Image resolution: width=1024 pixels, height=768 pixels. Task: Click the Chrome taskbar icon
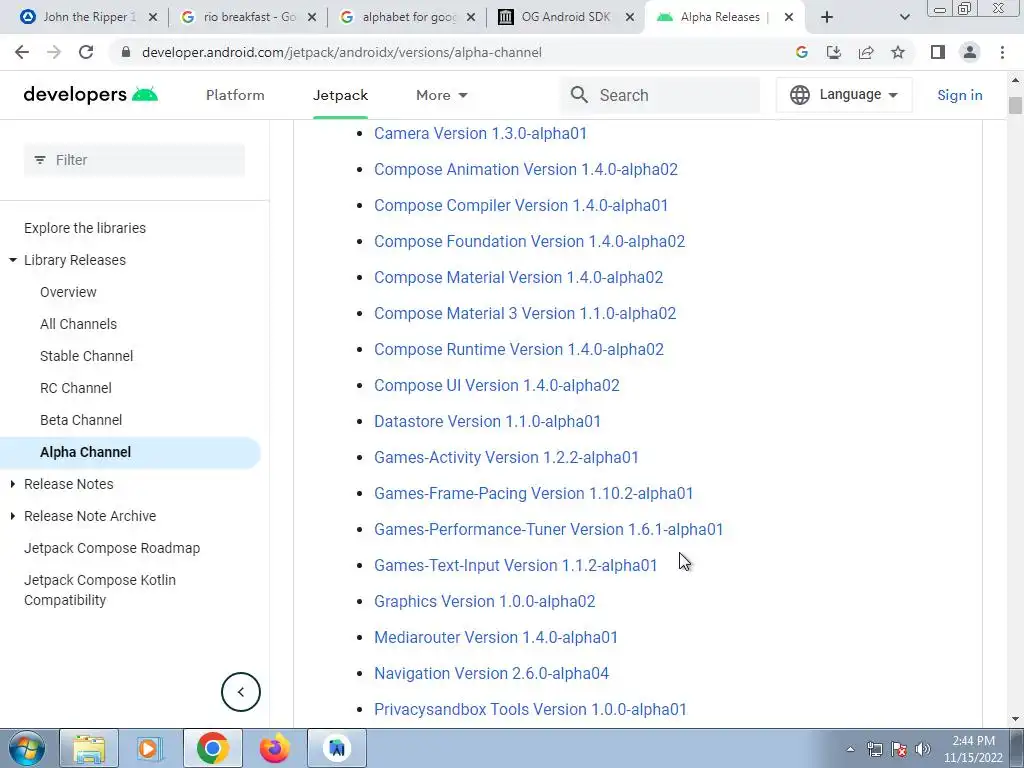pos(212,748)
